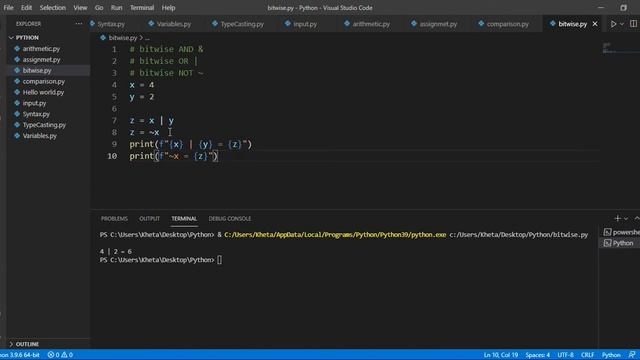Switch to the OUTPUT panel tab

point(149,219)
